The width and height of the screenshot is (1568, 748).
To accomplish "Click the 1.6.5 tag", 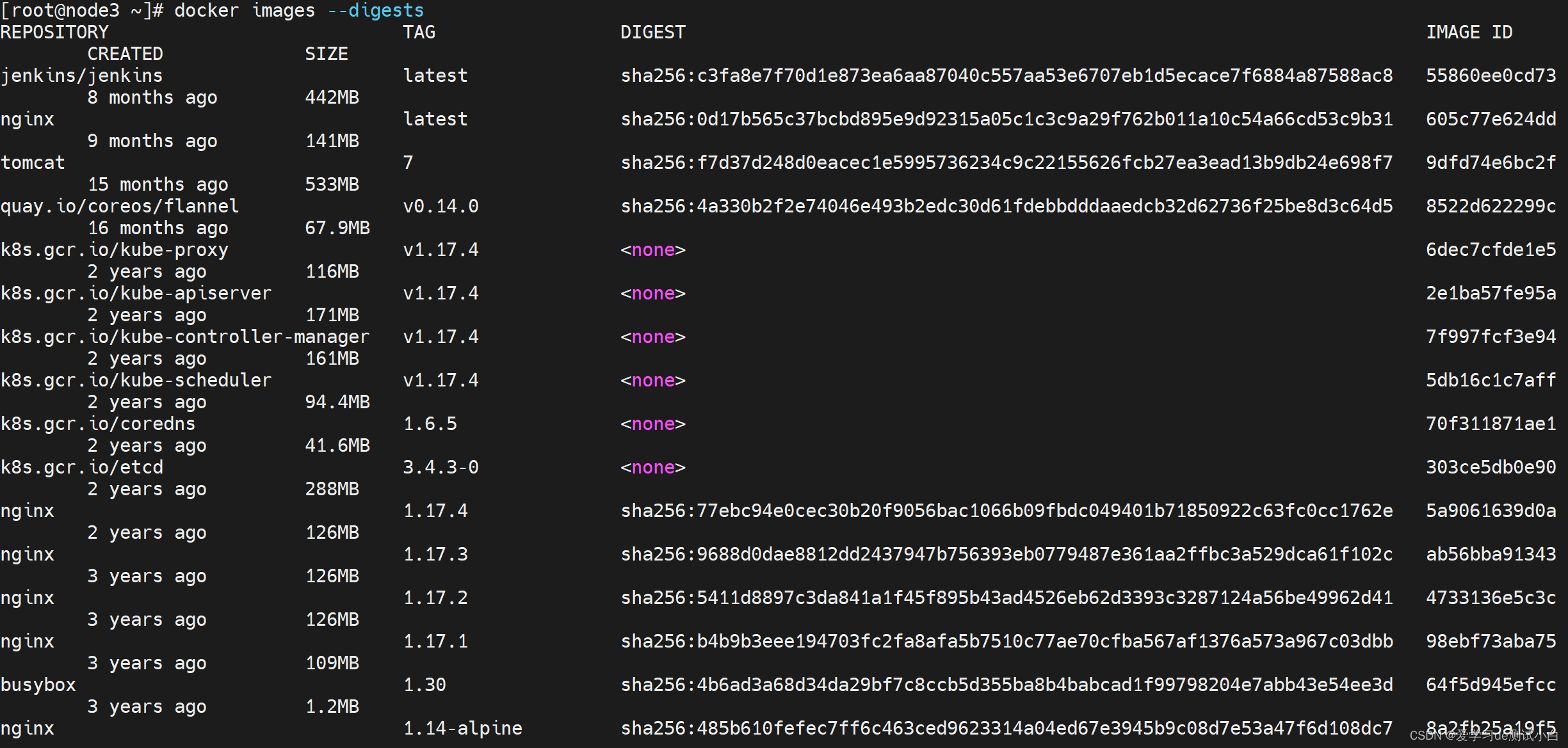I will click(430, 424).
